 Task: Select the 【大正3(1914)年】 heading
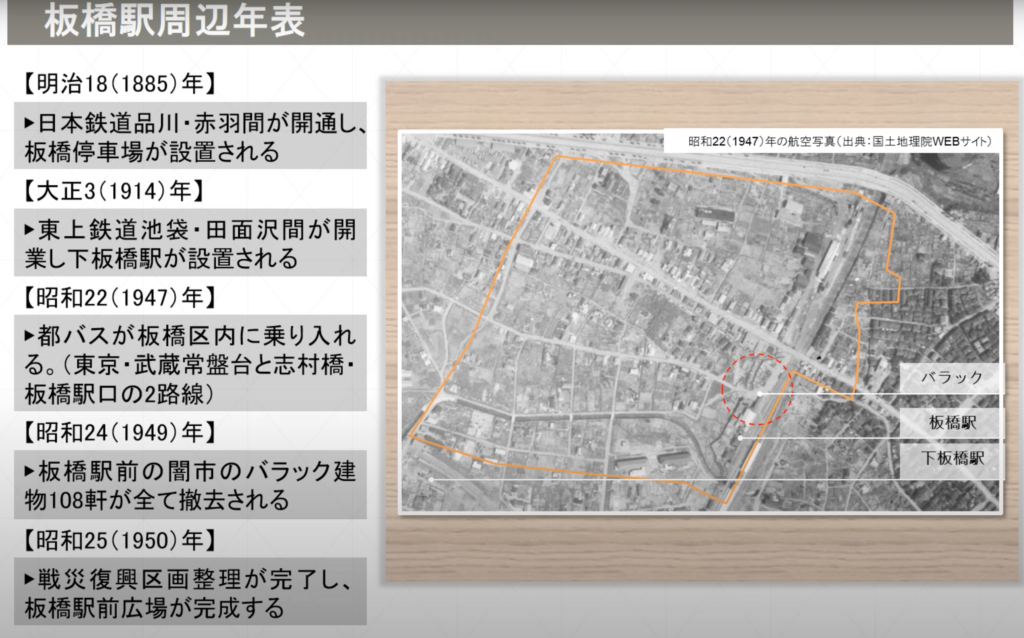click(x=112, y=191)
